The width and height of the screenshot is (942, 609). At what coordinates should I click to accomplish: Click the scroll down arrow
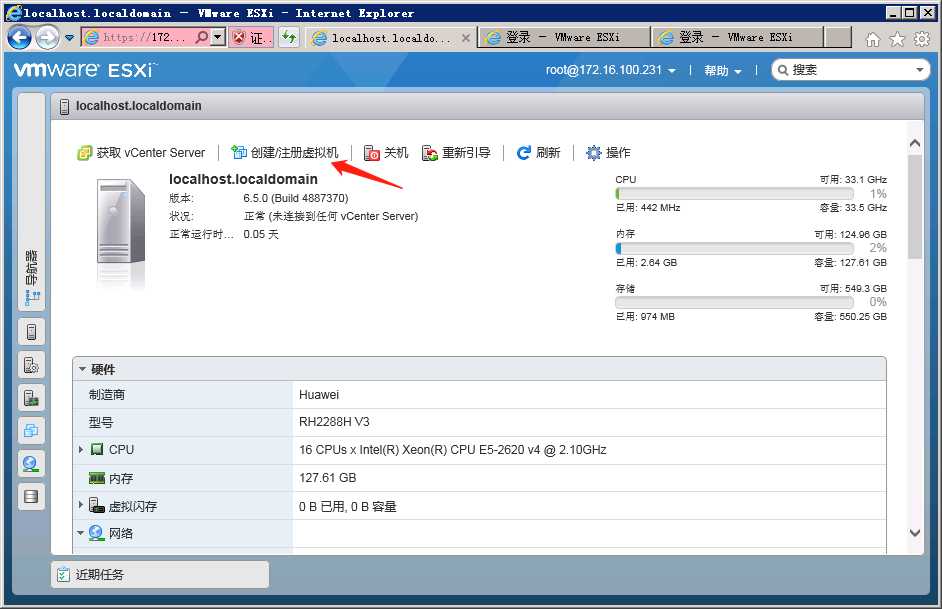coord(915,533)
